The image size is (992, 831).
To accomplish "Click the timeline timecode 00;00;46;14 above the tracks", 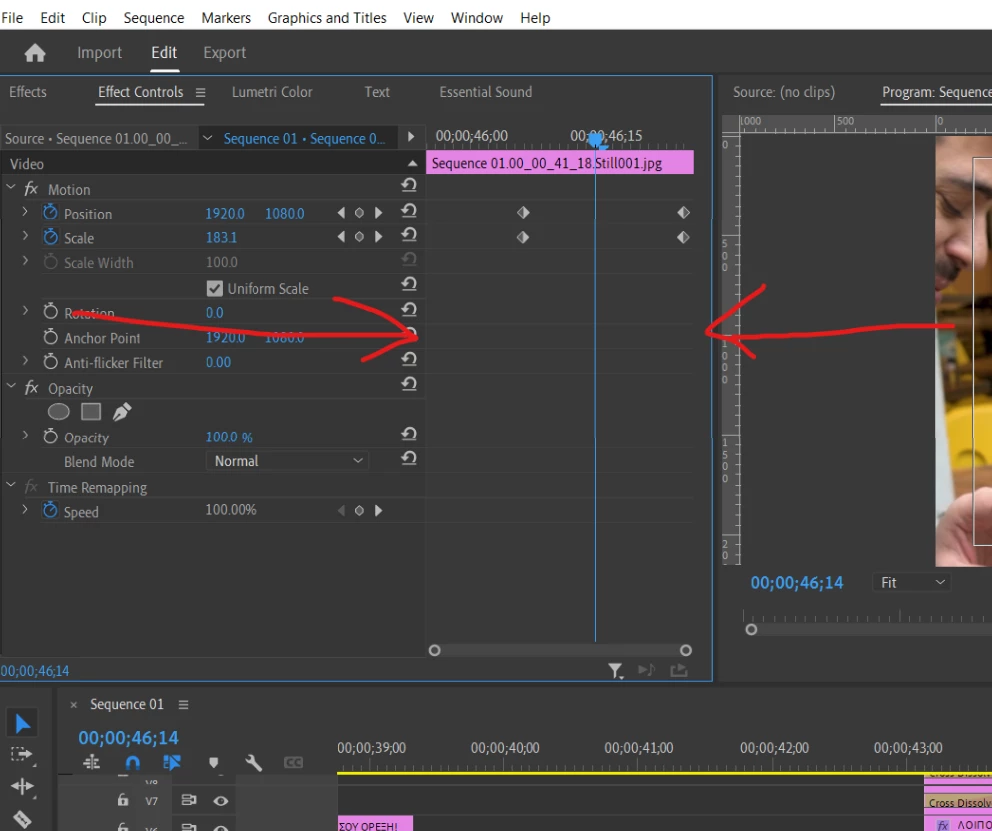I will pyautogui.click(x=128, y=738).
